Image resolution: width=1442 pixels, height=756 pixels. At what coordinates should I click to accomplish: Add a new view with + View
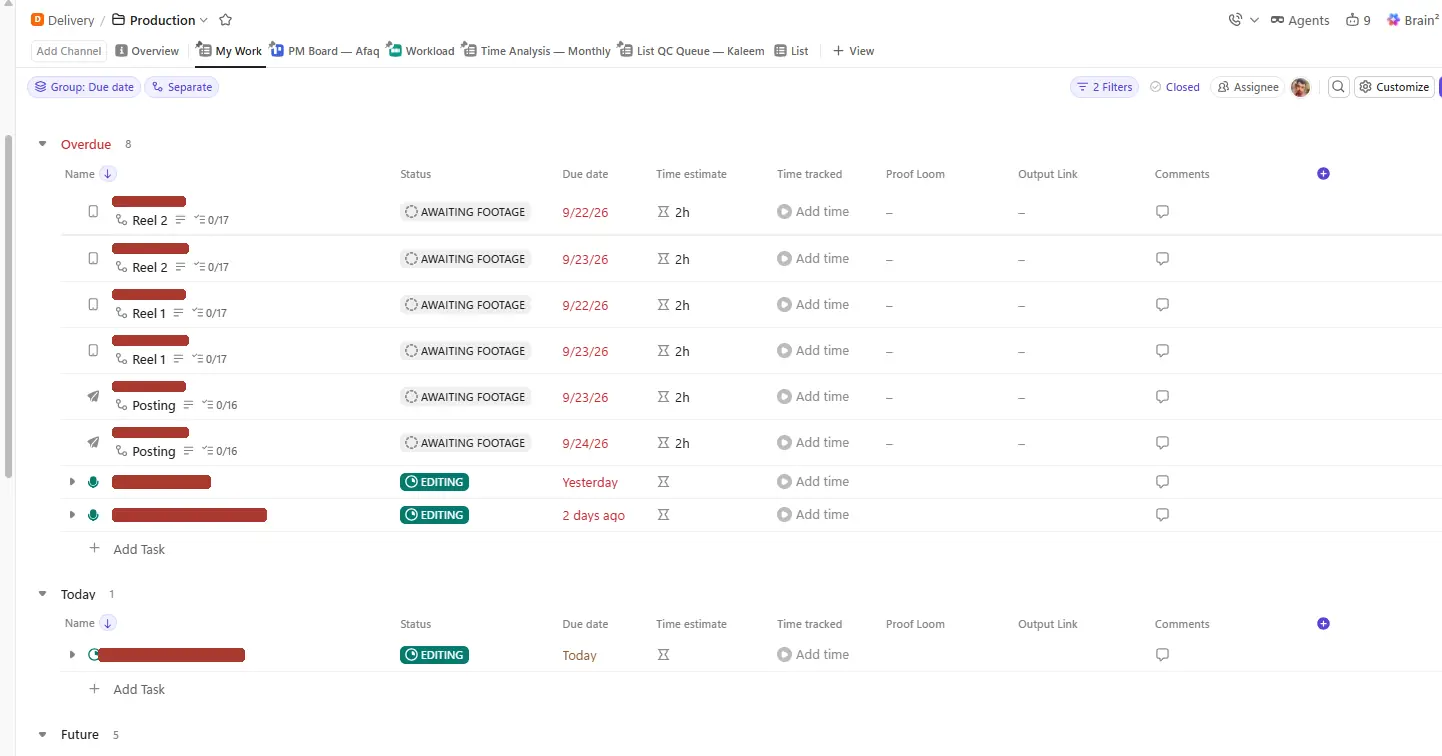tap(853, 51)
